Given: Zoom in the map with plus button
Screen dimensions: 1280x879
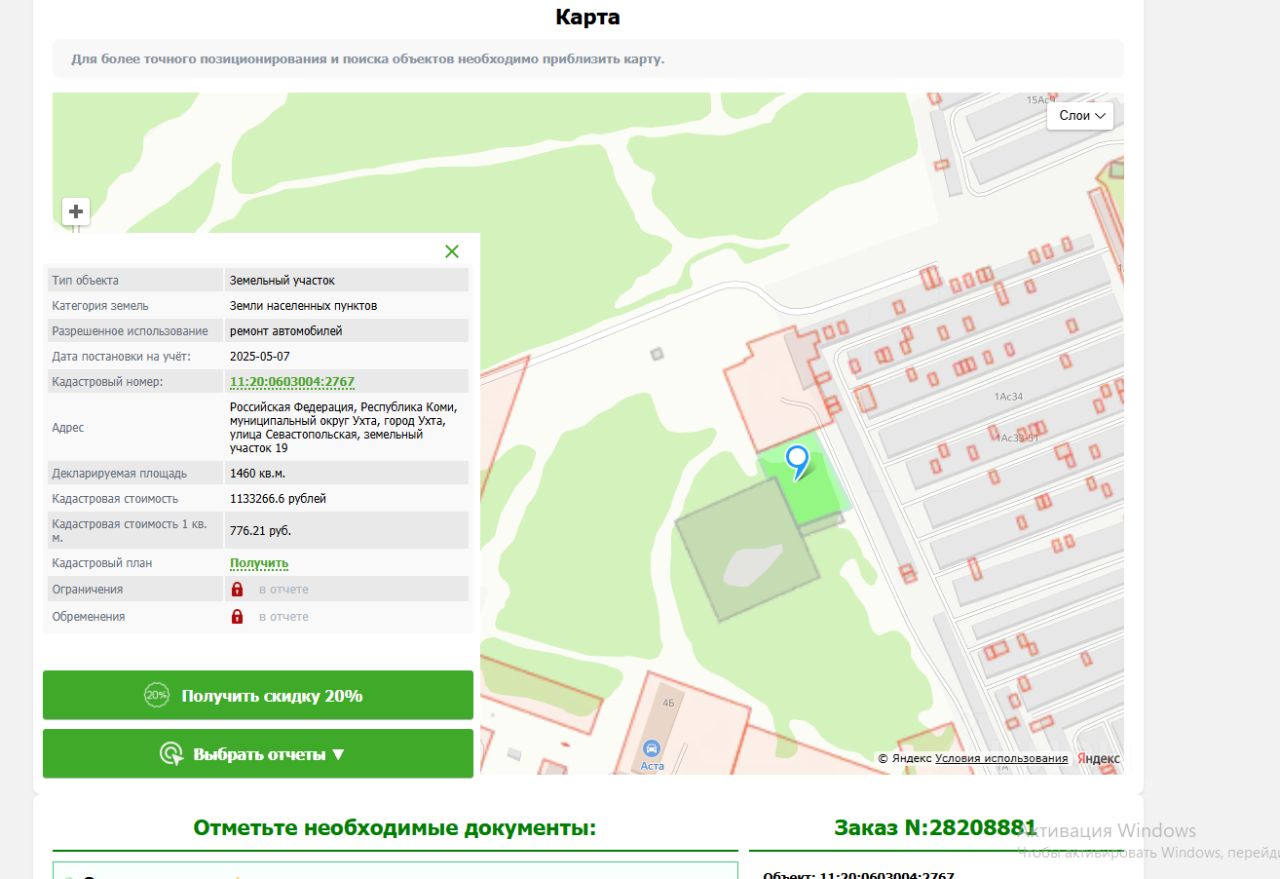Looking at the screenshot, I should tap(76, 212).
